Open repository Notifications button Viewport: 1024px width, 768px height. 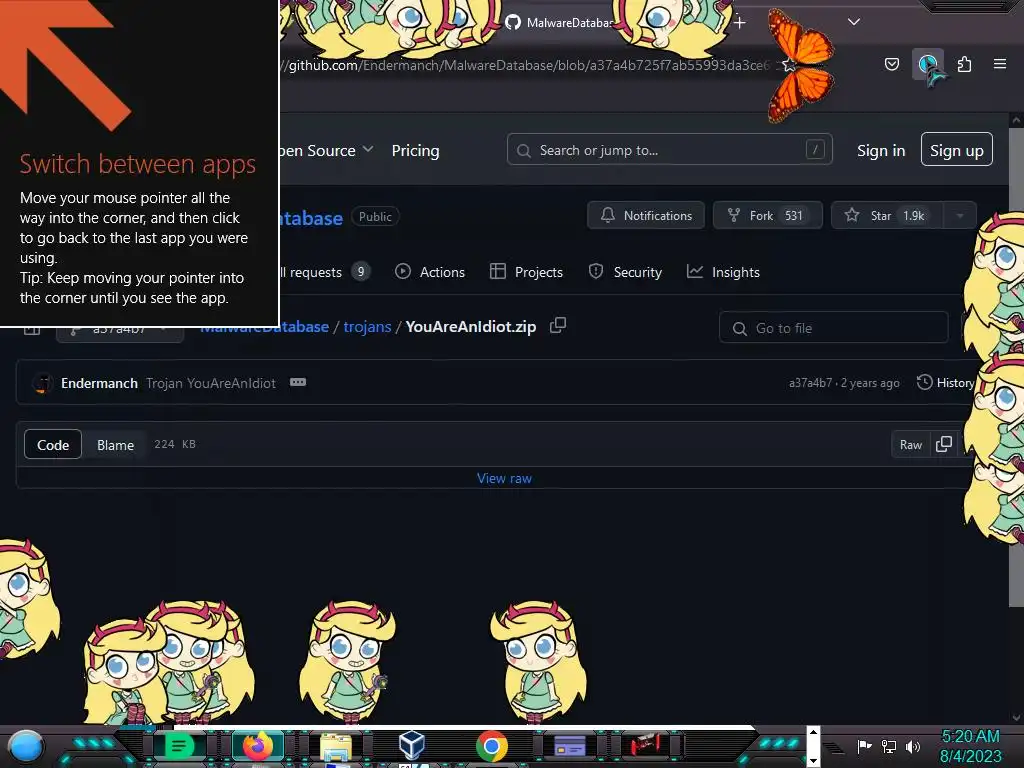646,216
